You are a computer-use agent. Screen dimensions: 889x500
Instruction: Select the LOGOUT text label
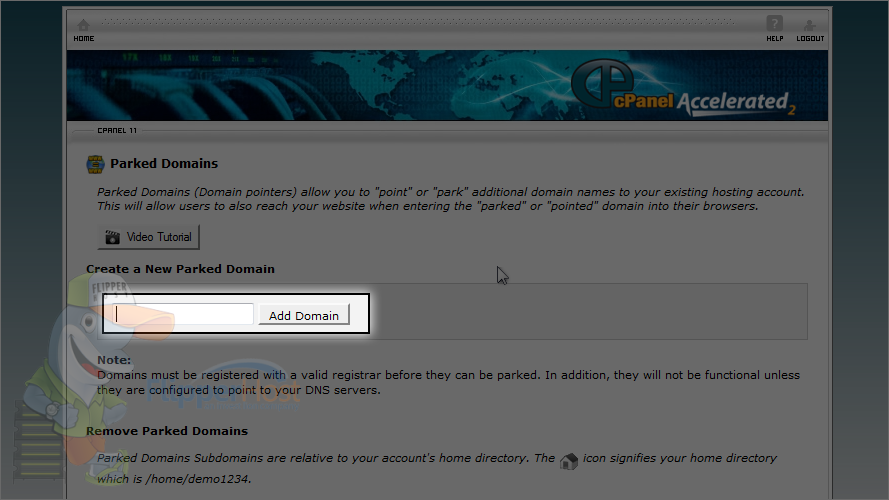tap(810, 39)
